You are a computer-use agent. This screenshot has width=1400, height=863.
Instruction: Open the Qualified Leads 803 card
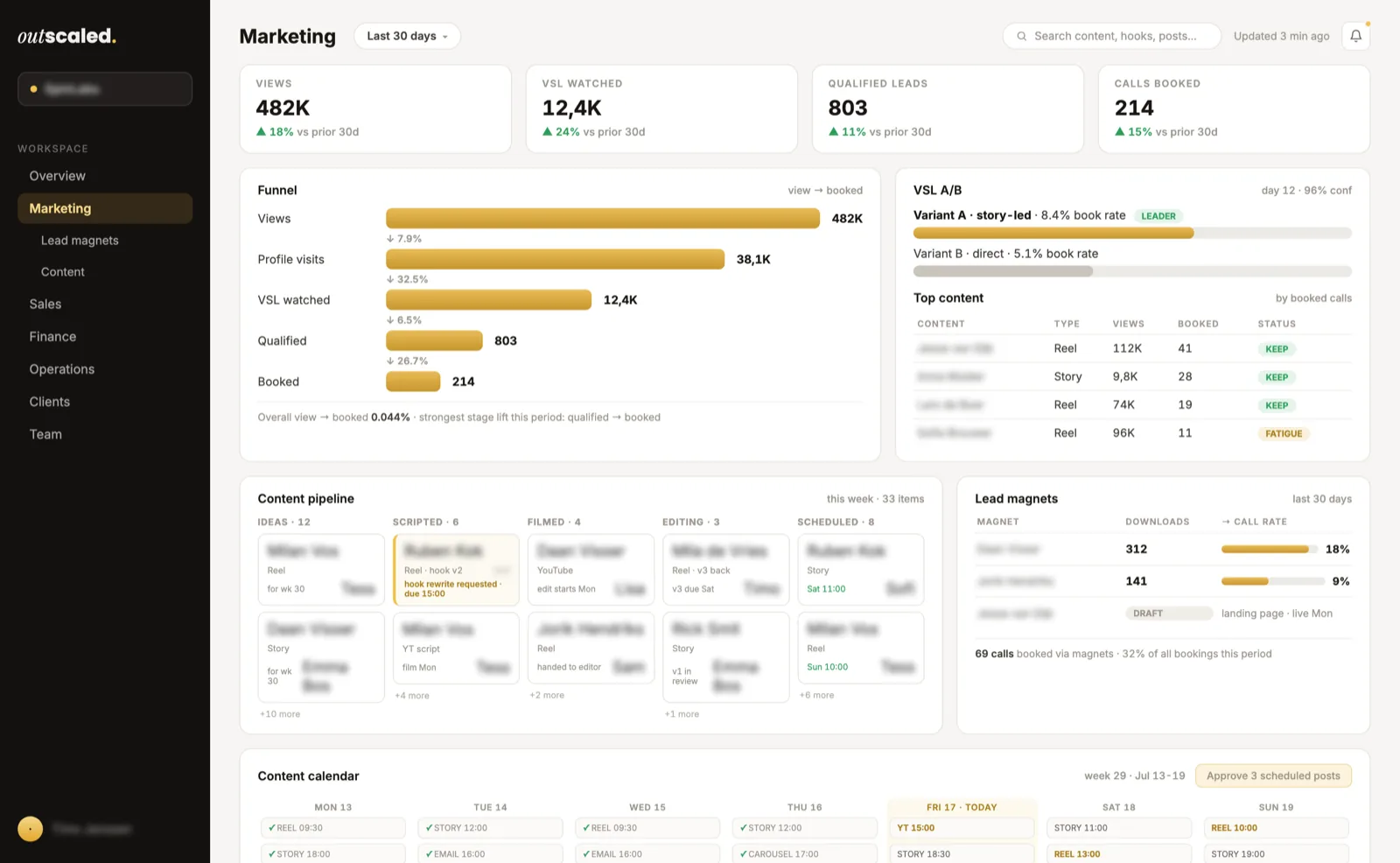pos(948,109)
